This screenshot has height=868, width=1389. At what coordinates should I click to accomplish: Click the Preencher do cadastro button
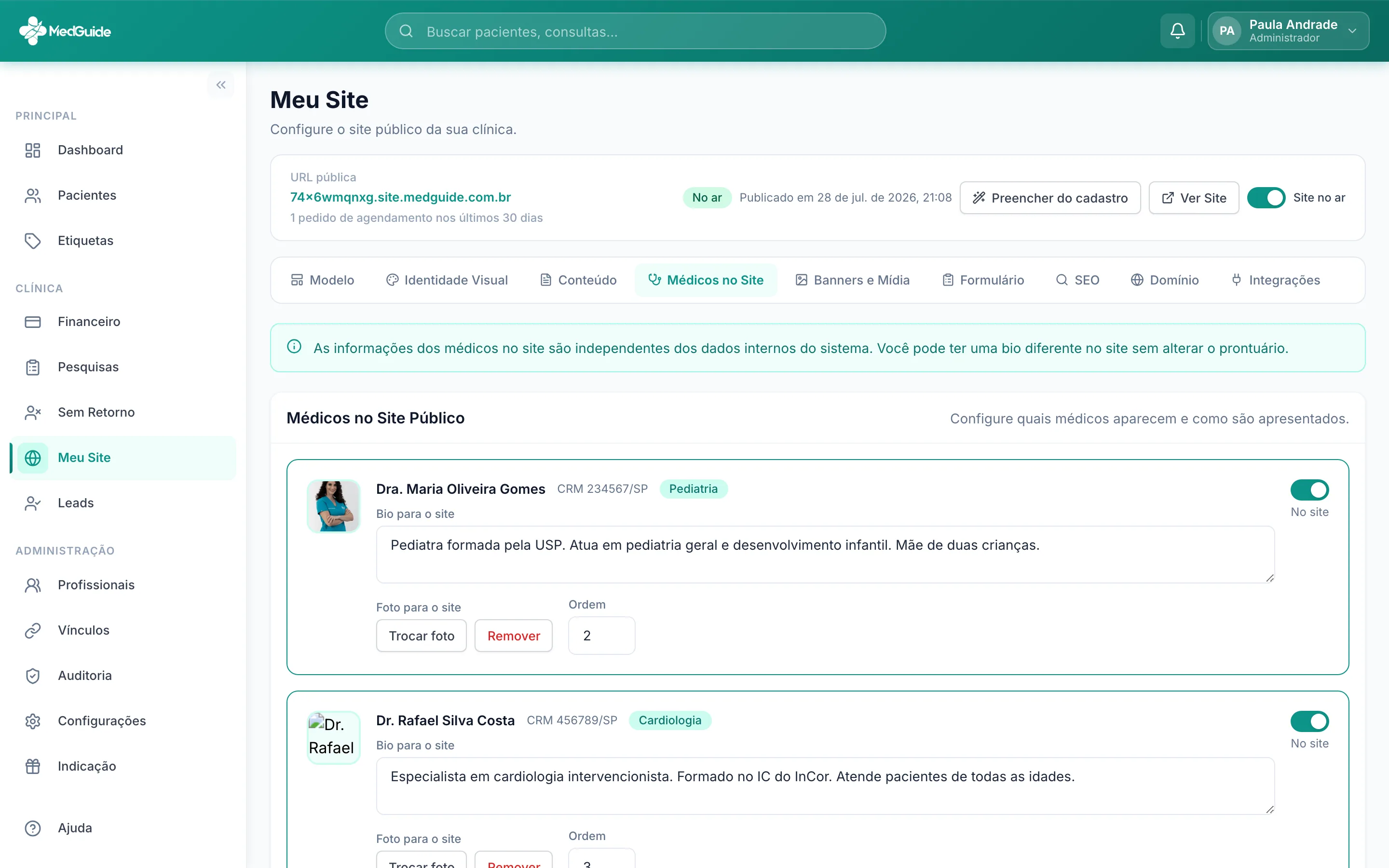point(1050,198)
